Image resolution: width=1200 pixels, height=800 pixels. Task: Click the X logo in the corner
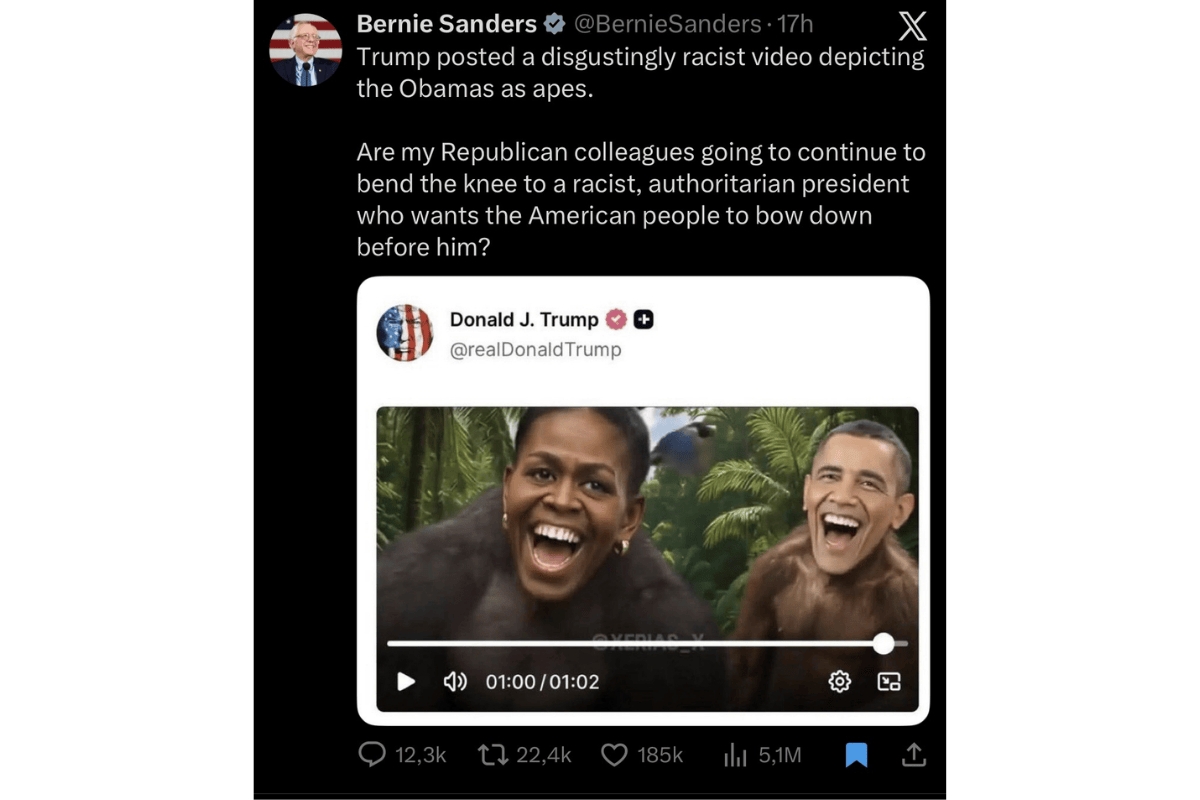coord(912,26)
